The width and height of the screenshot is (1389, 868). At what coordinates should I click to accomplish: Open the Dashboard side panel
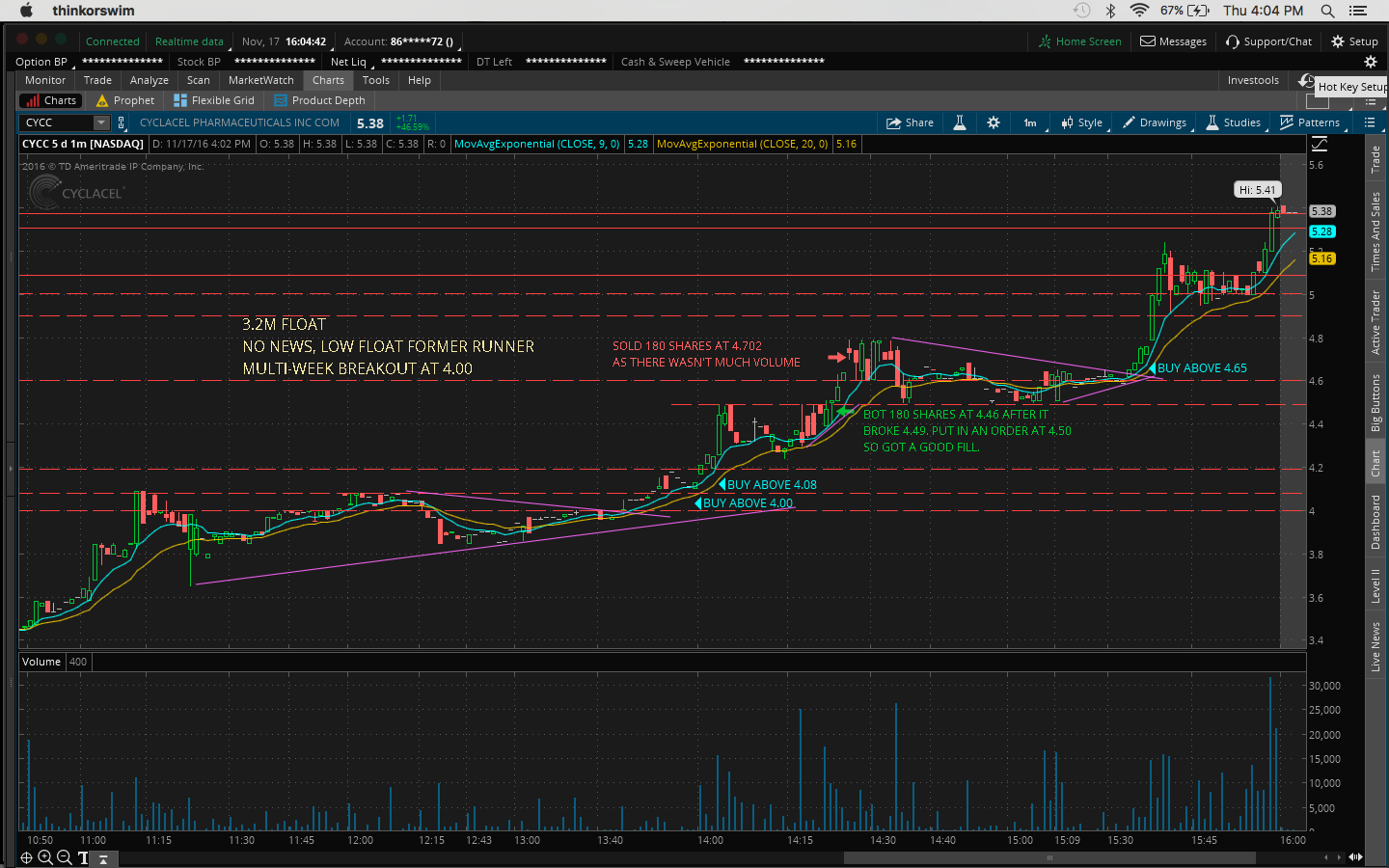pos(1375,523)
